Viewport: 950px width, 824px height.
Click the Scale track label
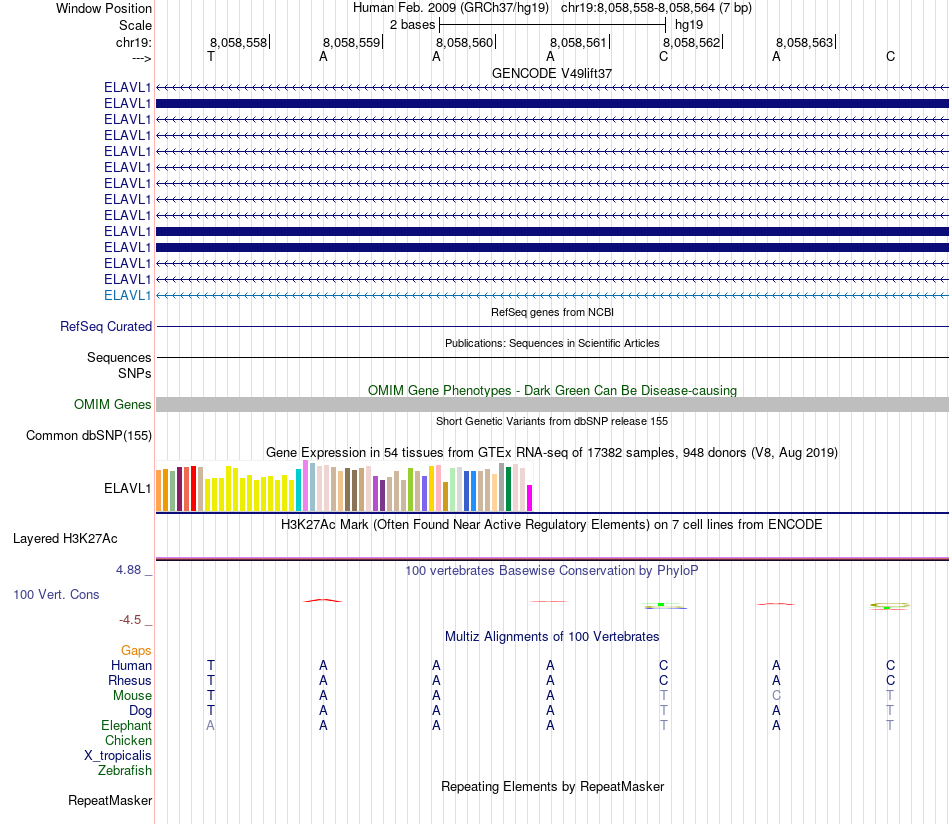(x=135, y=25)
